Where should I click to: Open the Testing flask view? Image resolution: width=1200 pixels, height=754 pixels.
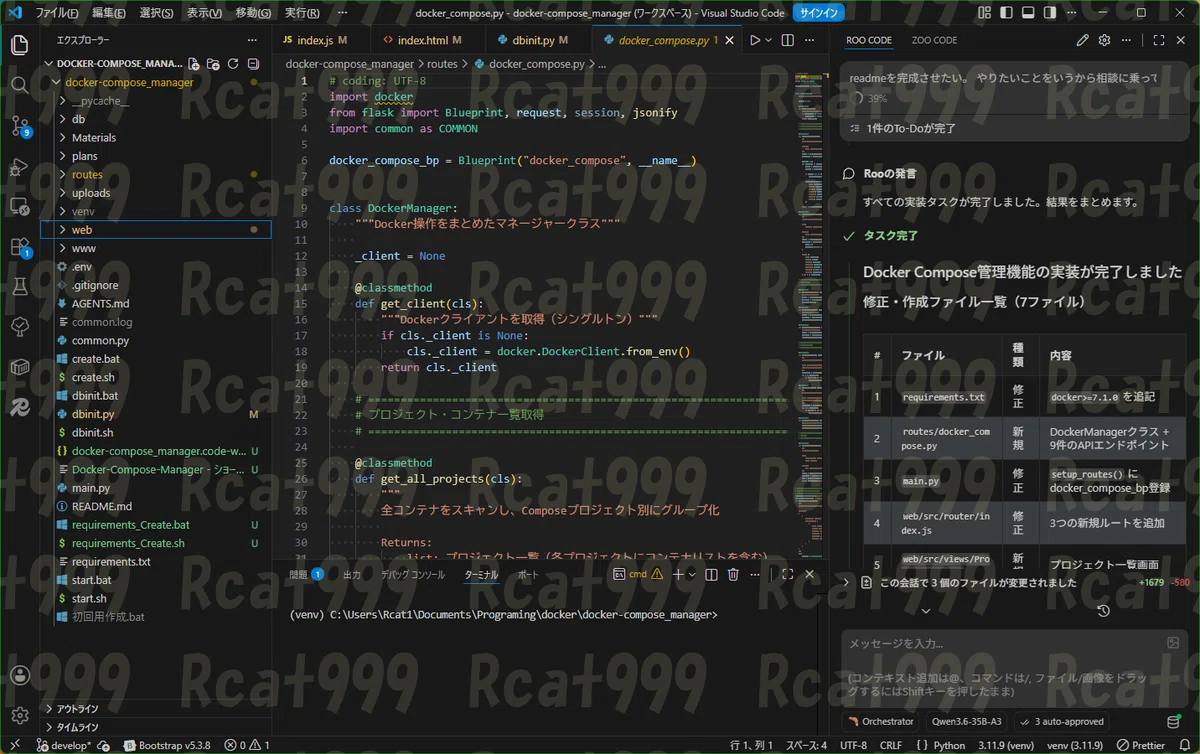(x=19, y=286)
